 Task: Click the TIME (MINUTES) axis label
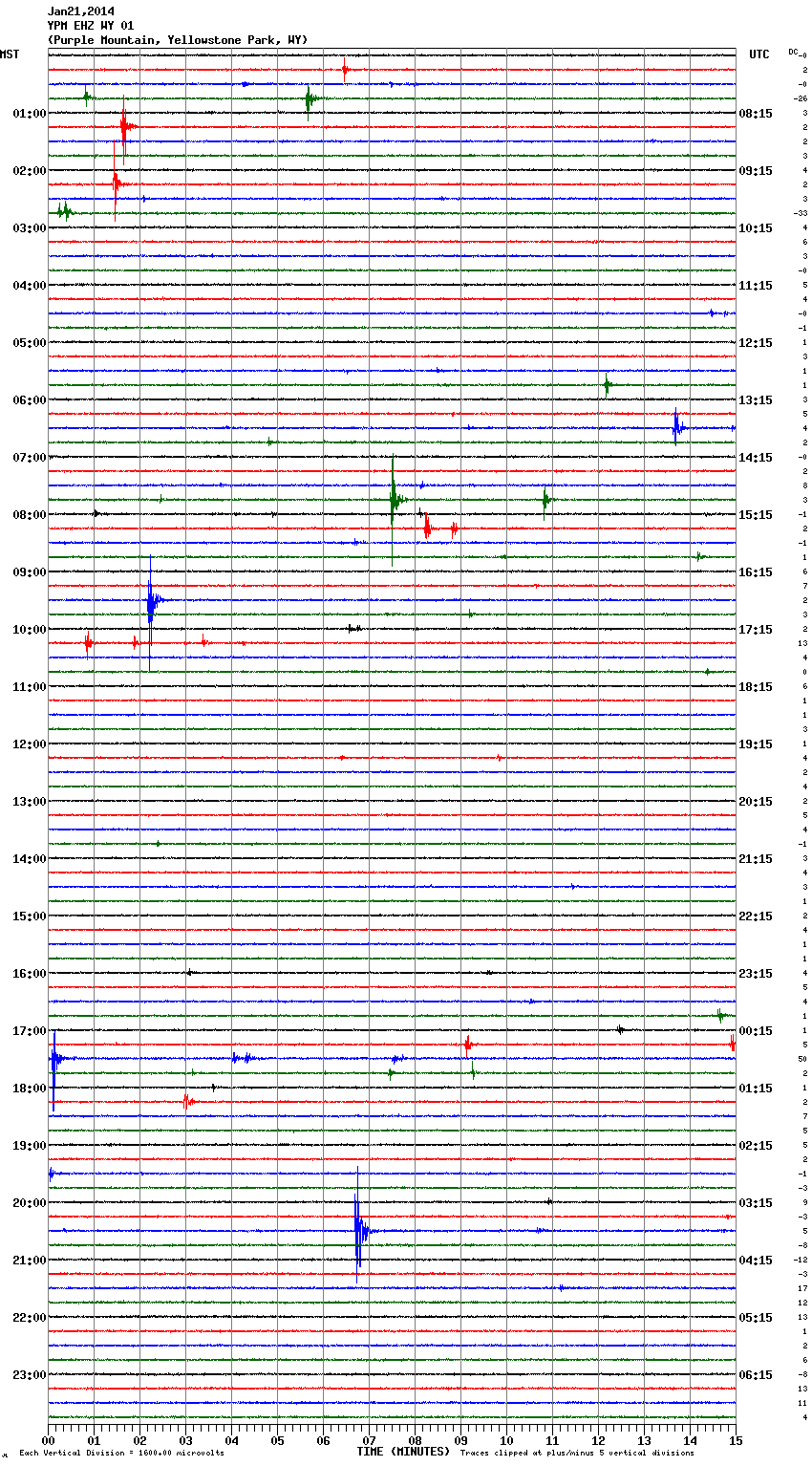(x=403, y=1452)
